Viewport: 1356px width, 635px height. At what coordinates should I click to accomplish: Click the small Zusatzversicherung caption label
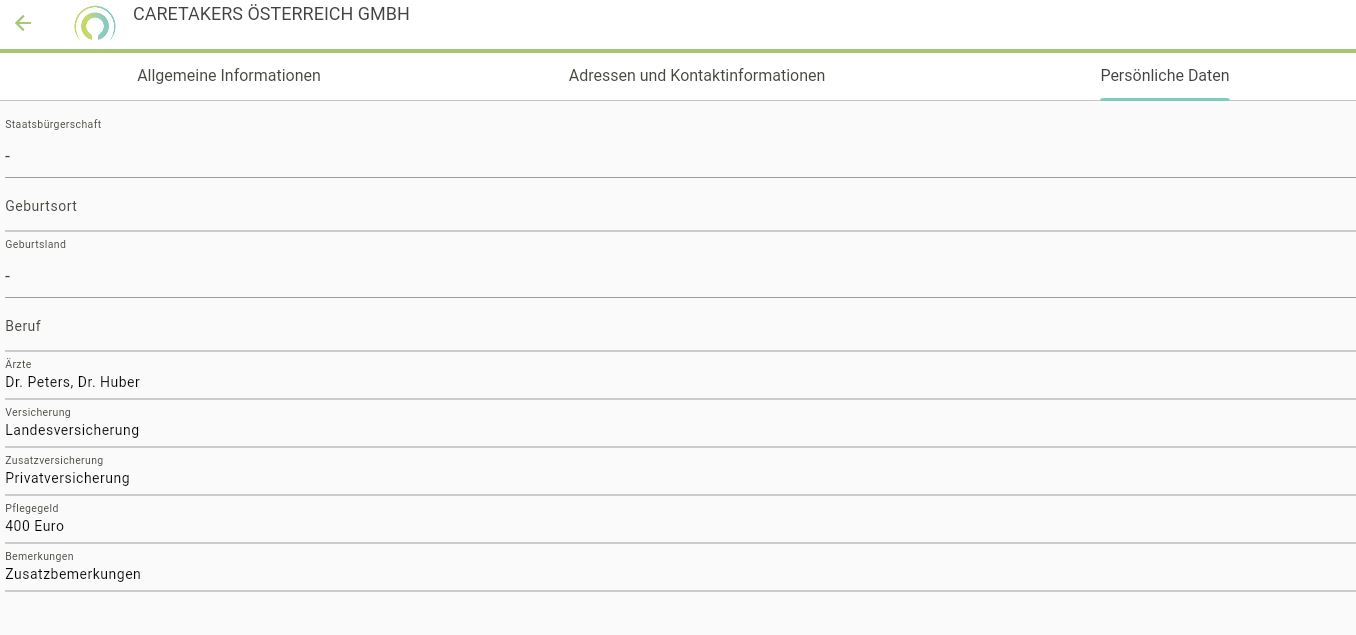54,461
